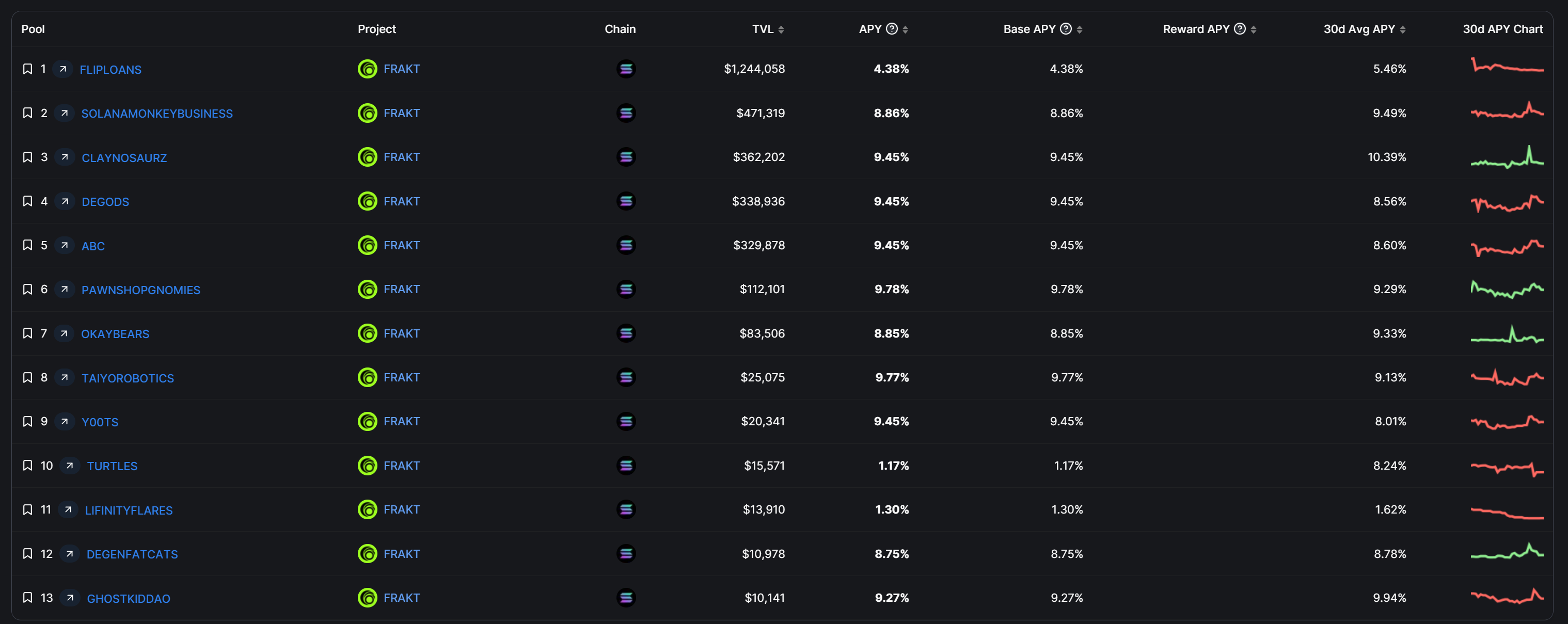Viewport: 1568px width, 624px height.
Task: Show Base APY help tooltip icon
Action: point(1066,28)
